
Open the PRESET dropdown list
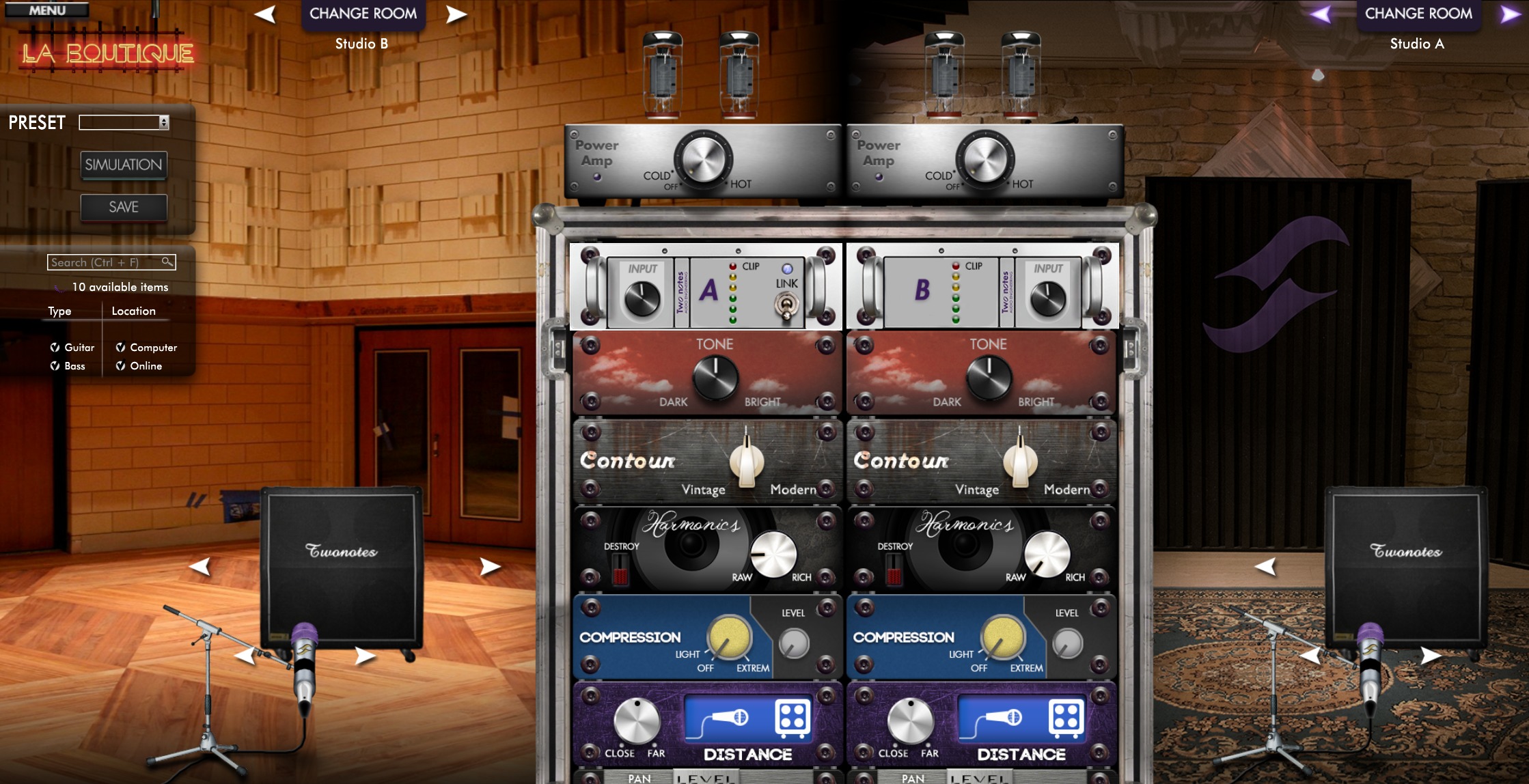(x=124, y=122)
